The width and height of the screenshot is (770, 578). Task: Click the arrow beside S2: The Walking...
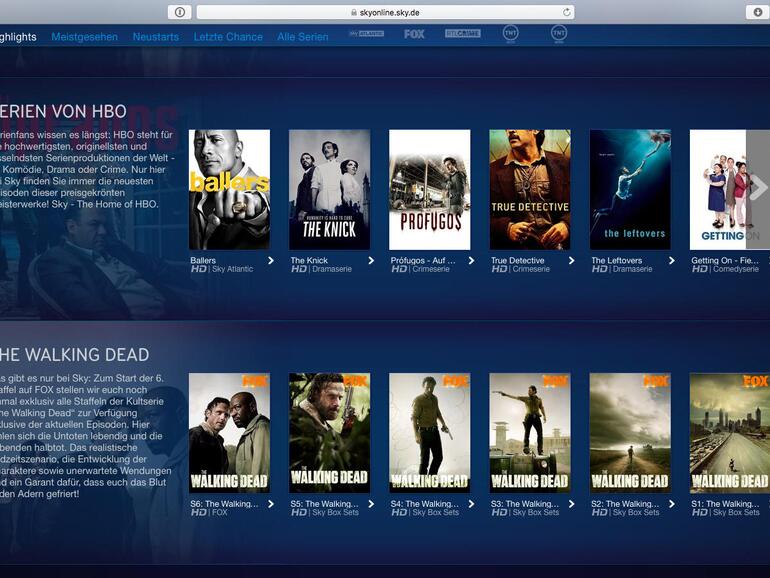pos(671,504)
